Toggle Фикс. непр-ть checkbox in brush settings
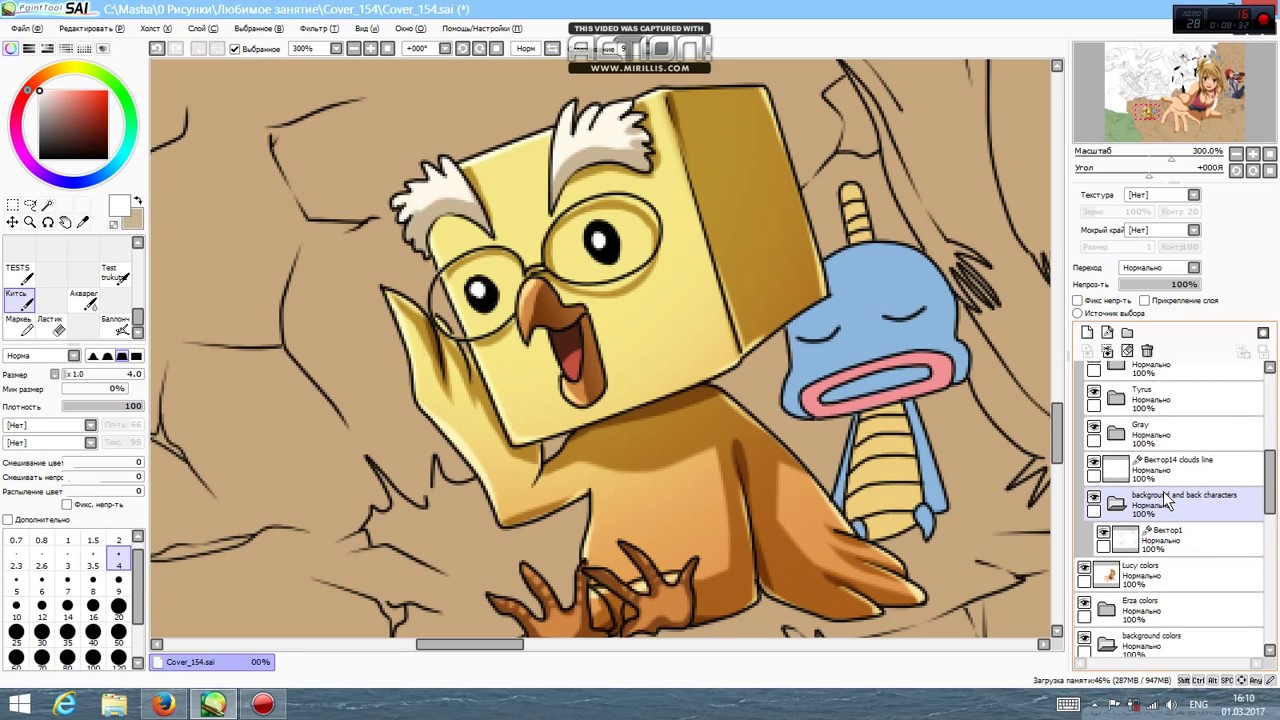The width and height of the screenshot is (1280, 720). point(67,505)
